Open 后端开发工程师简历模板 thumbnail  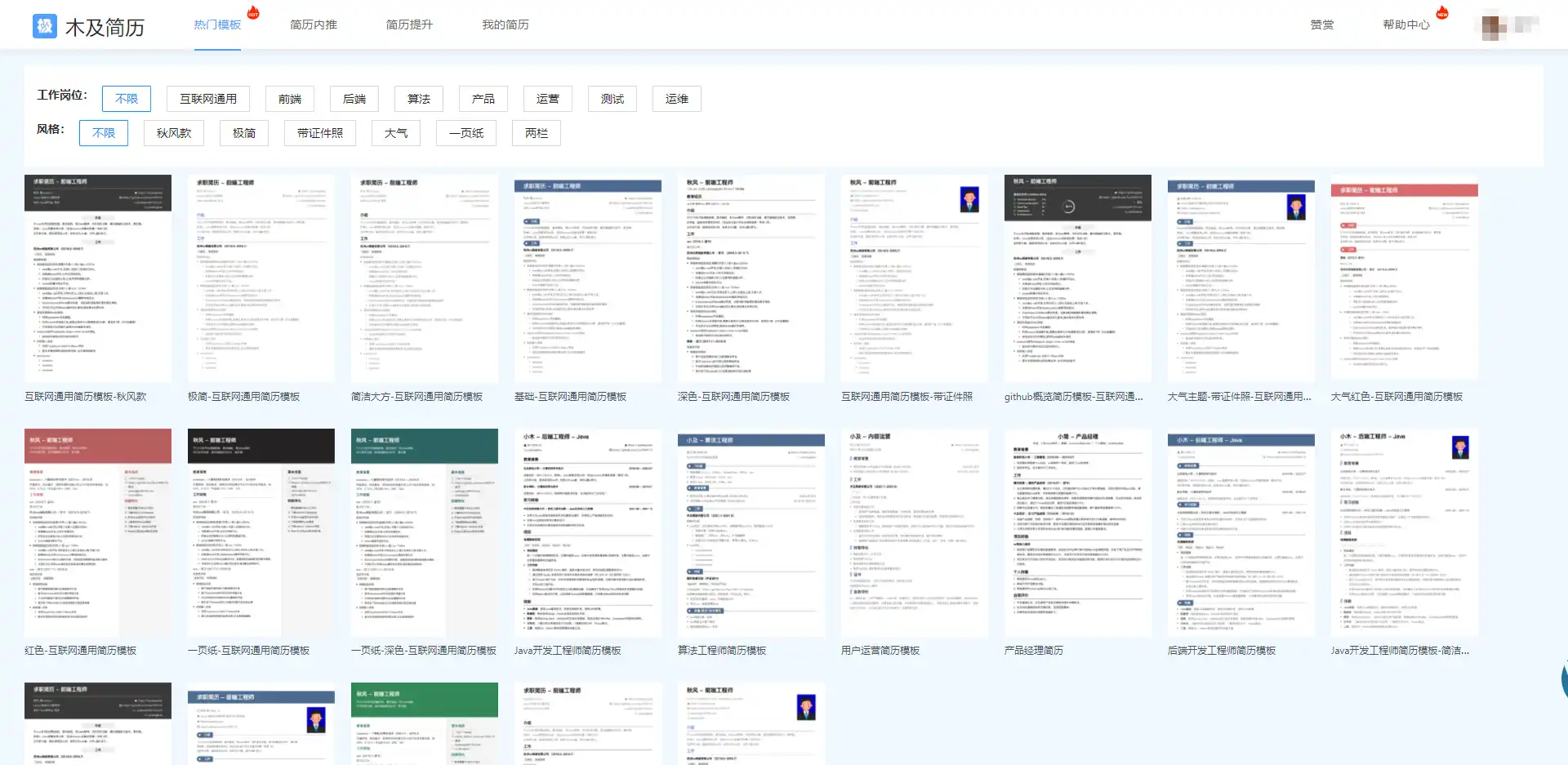pos(1241,532)
